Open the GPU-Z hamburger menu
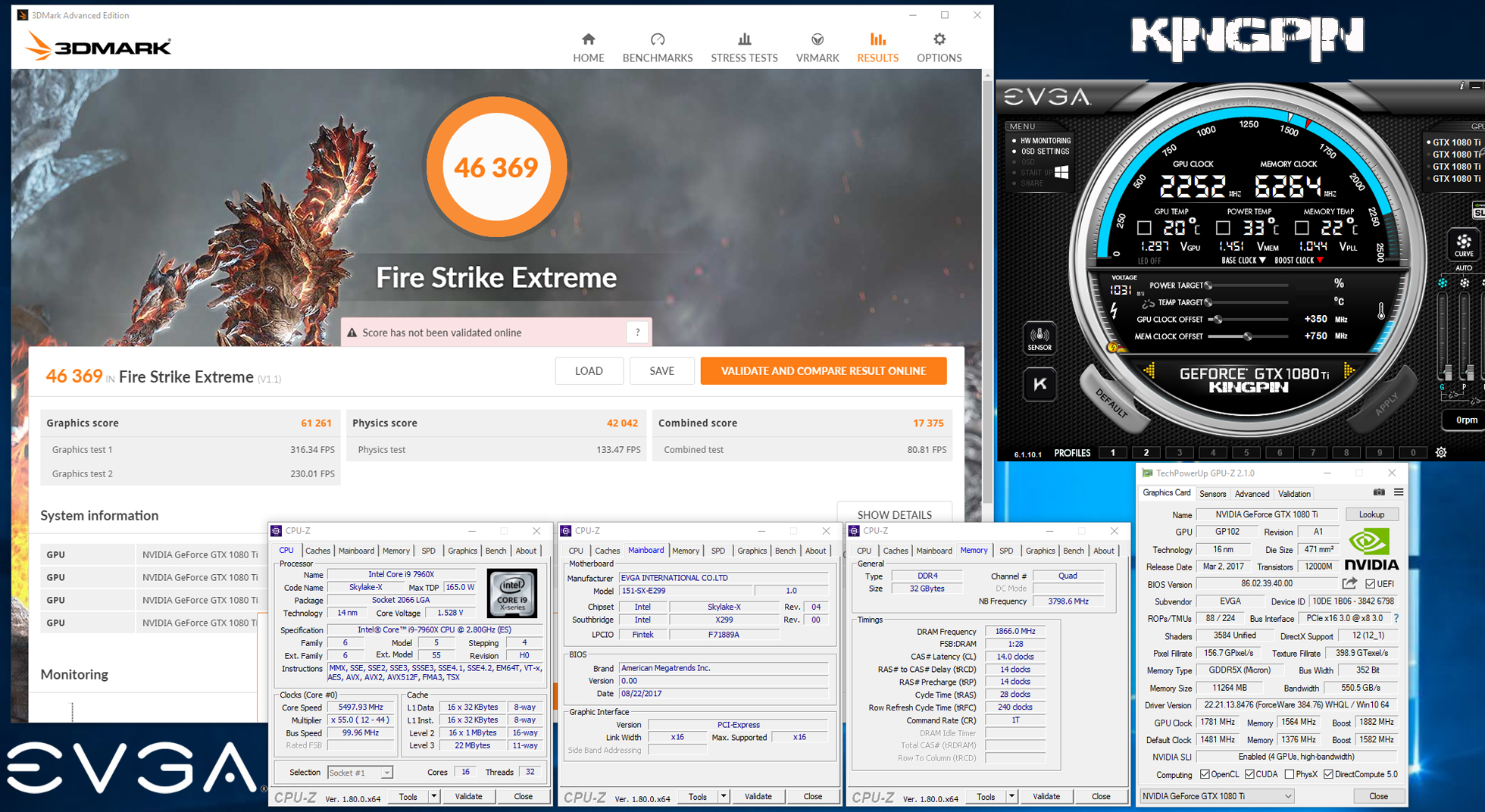The width and height of the screenshot is (1485, 812). (1399, 492)
